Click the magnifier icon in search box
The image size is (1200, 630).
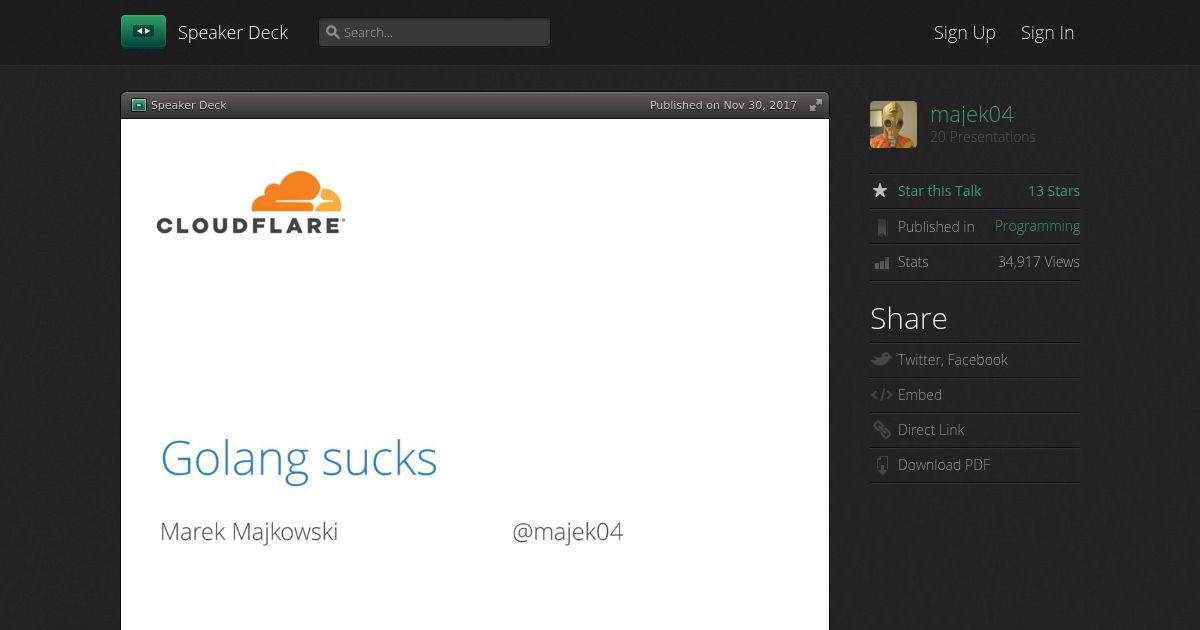333,32
